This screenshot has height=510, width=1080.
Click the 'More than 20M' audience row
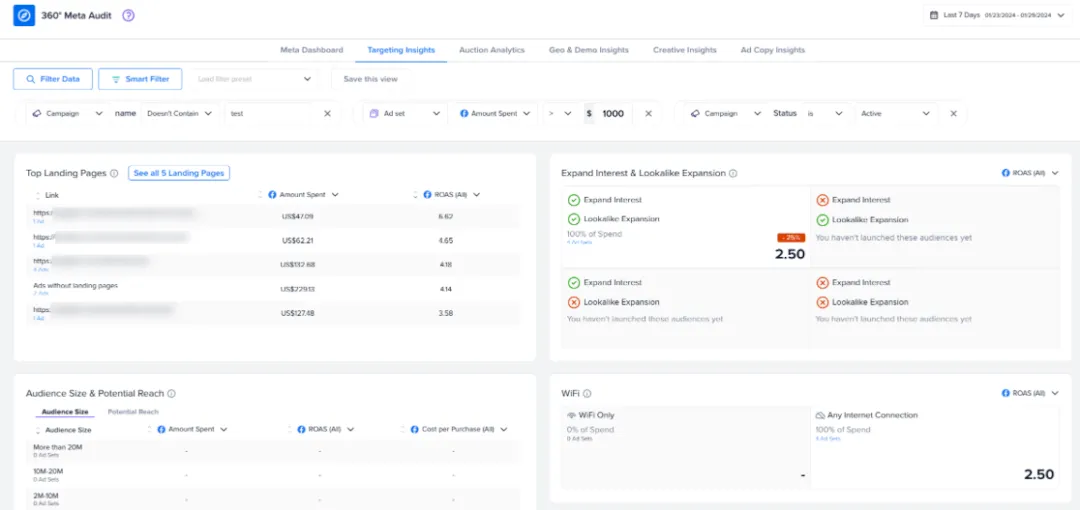click(275, 451)
